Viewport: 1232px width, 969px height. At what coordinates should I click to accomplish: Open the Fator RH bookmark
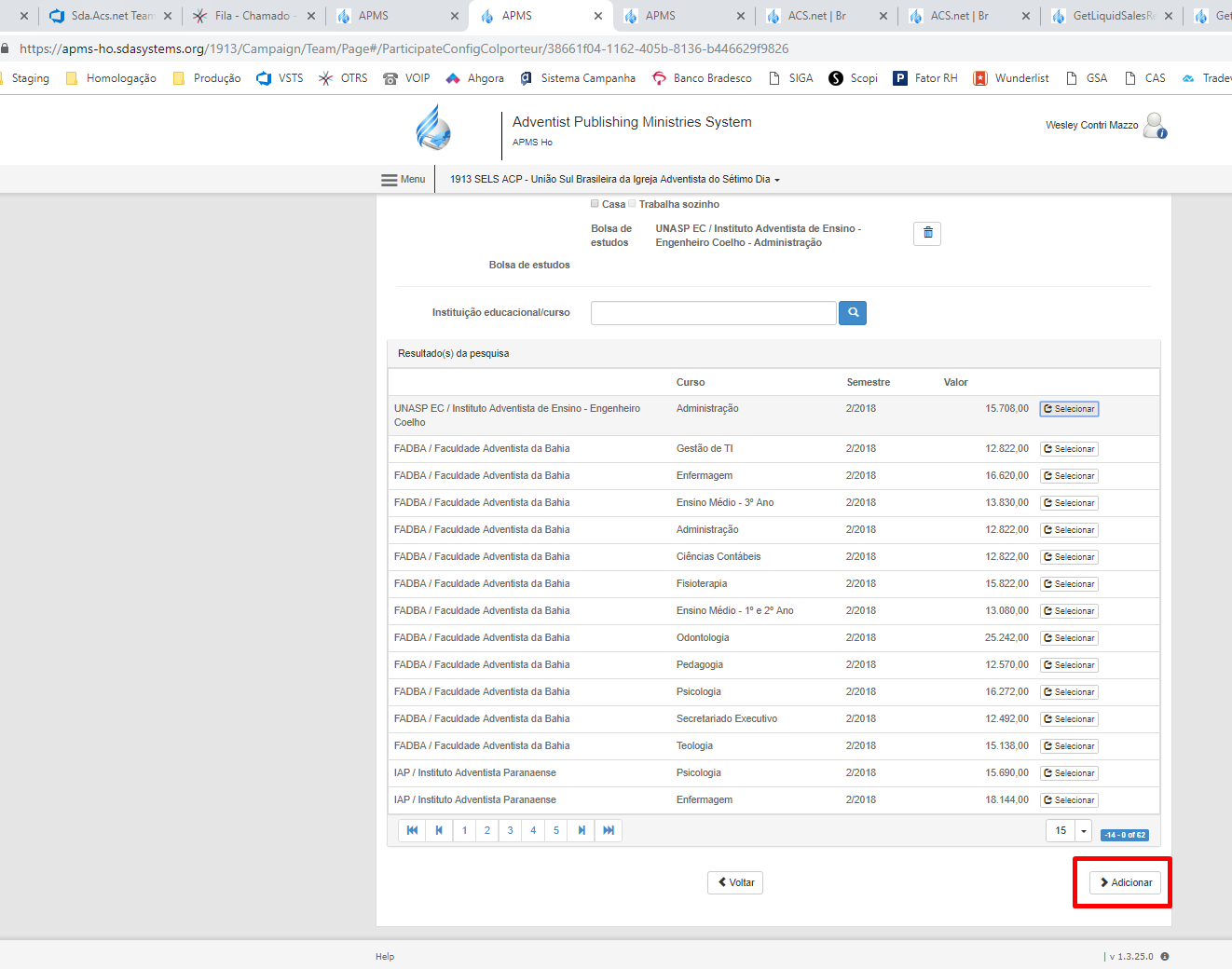[925, 78]
